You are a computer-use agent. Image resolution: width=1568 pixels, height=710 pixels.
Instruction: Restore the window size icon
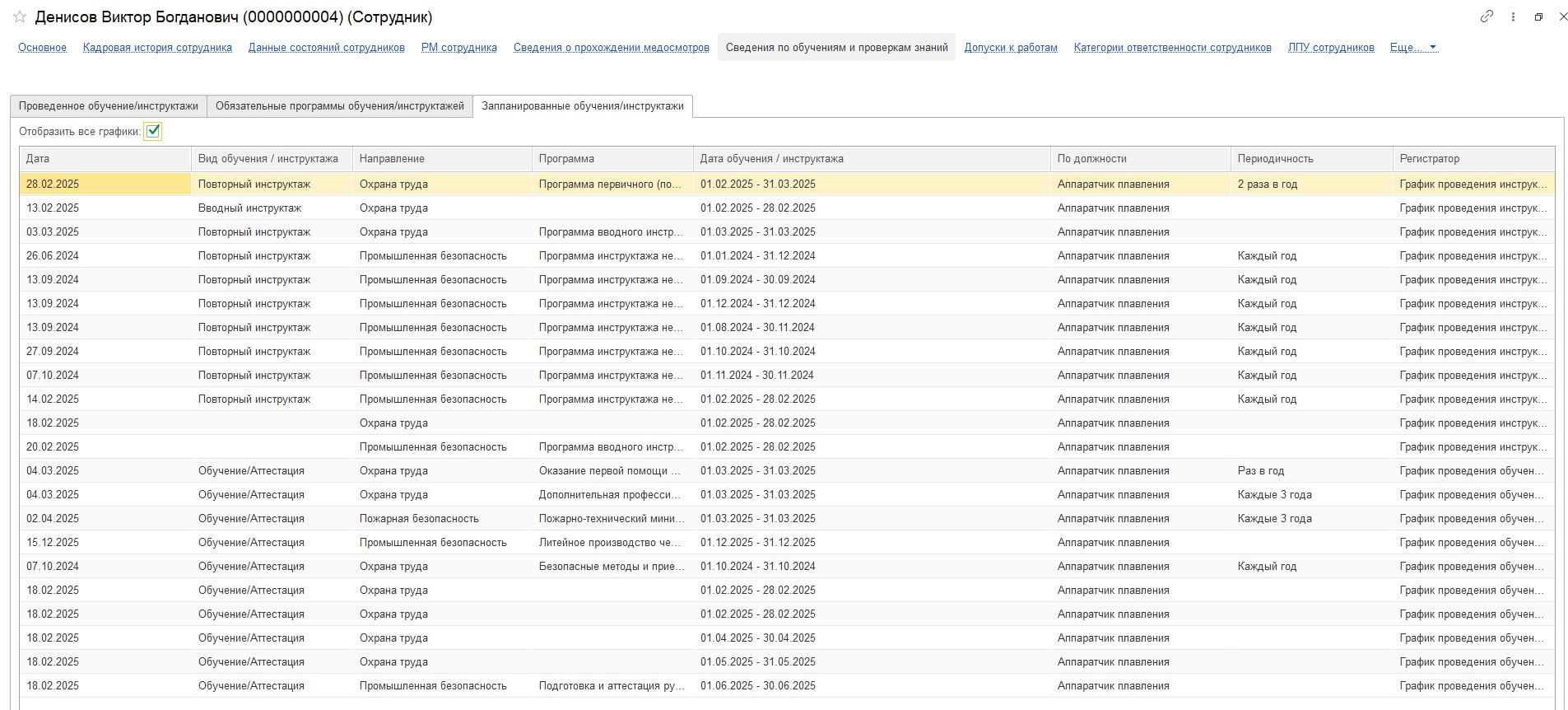tap(1538, 16)
